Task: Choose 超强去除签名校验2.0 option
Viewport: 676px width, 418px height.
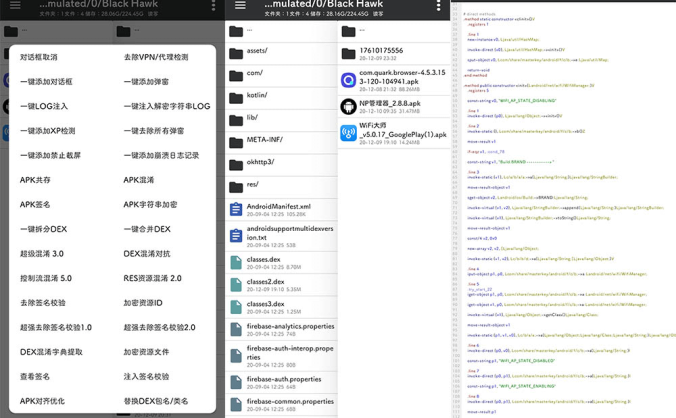Action: point(160,327)
